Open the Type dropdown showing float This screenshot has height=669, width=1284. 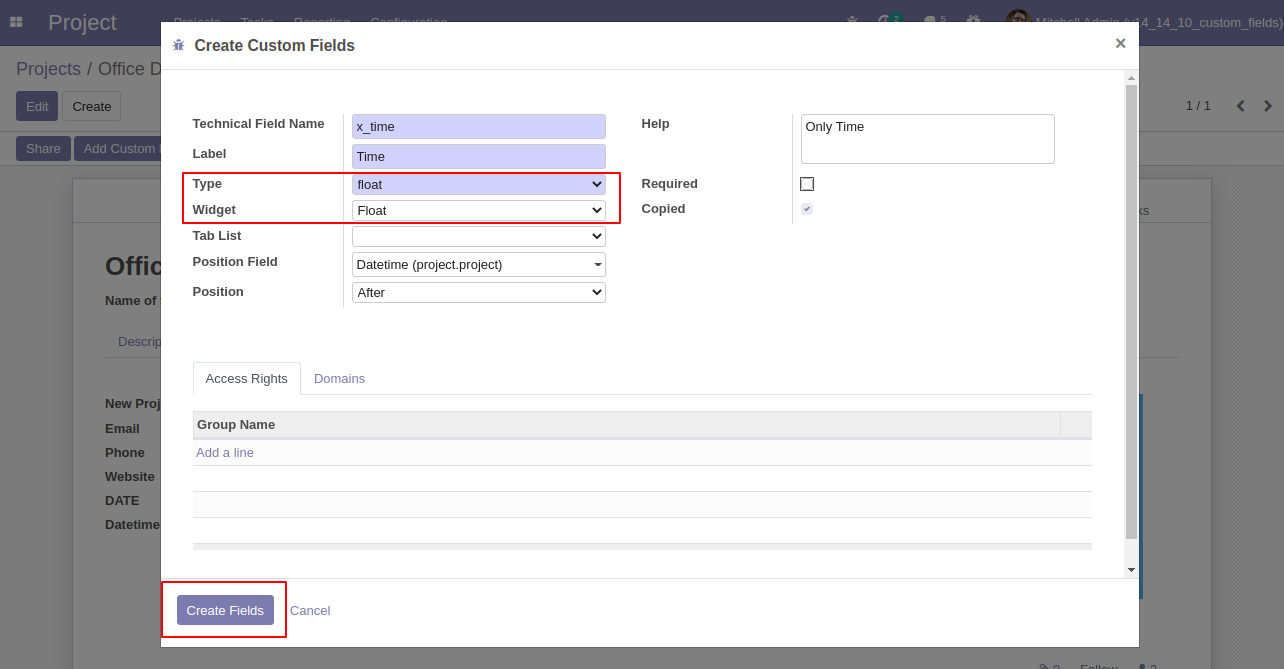click(x=479, y=184)
